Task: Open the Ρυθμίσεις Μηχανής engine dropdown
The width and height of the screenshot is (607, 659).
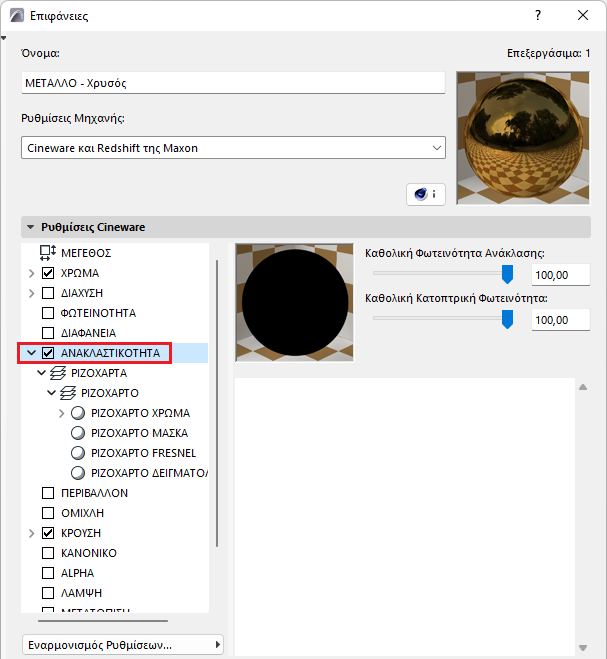Action: click(233, 148)
